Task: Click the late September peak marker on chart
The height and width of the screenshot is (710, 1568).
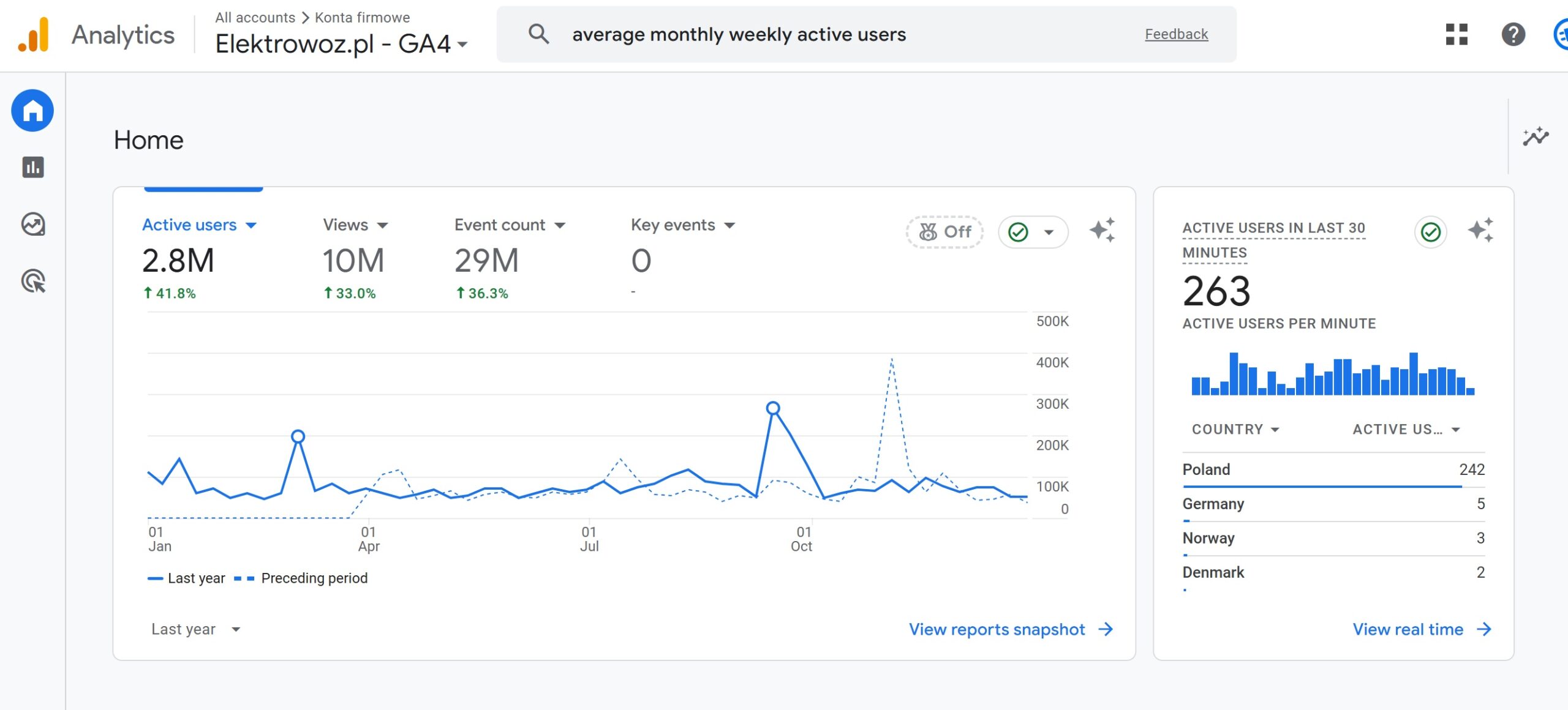Action: [x=773, y=408]
